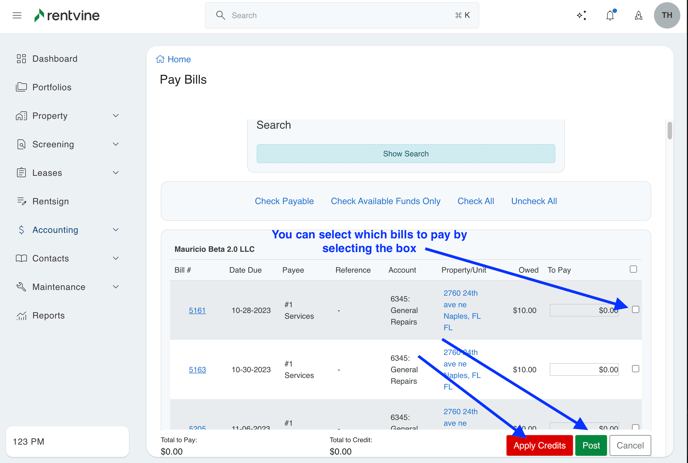The height and width of the screenshot is (463, 688).
Task: Expand the Accounting menu chevron
Action: pyautogui.click(x=116, y=230)
